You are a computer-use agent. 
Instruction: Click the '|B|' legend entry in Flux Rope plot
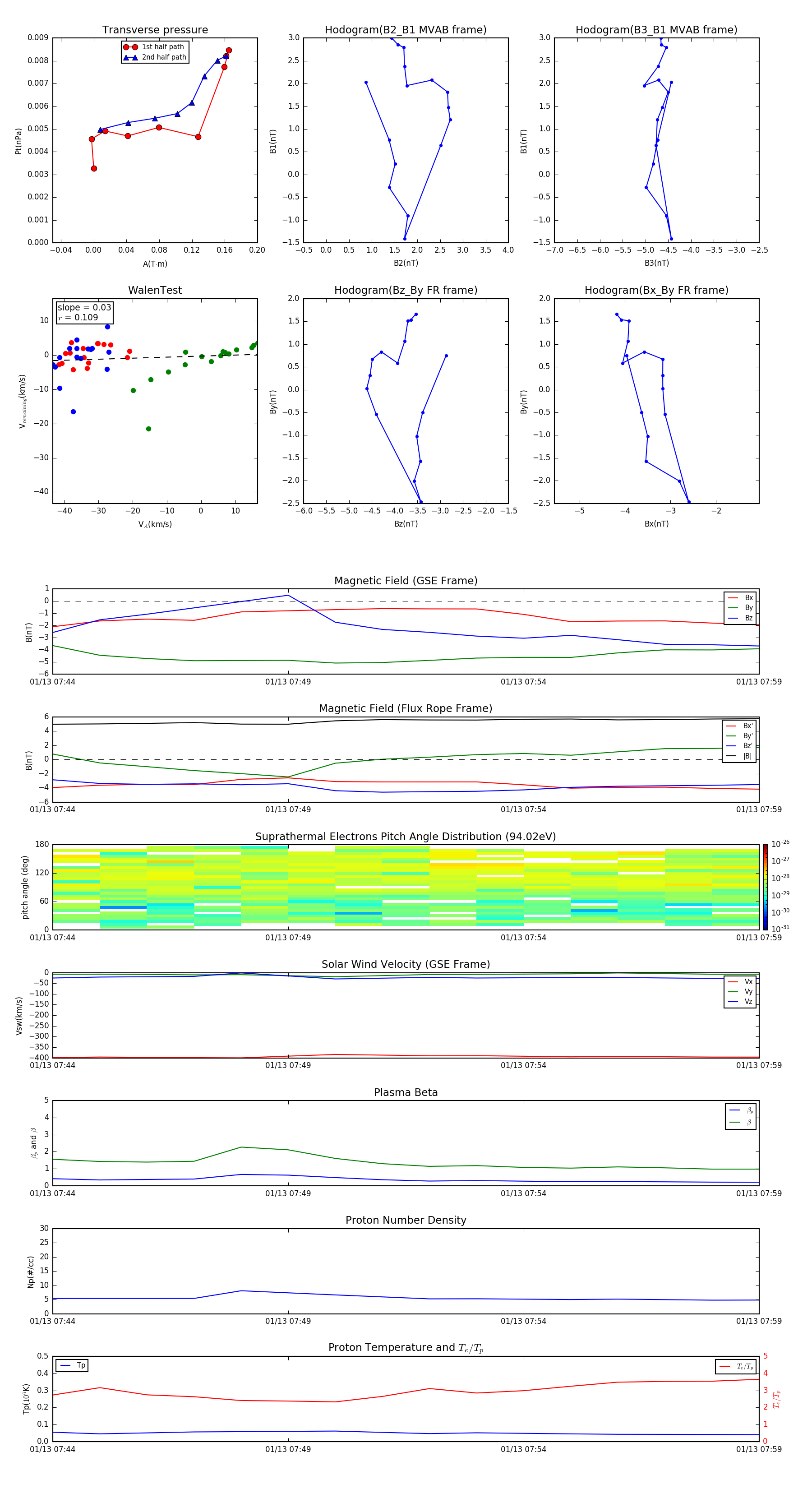click(739, 756)
